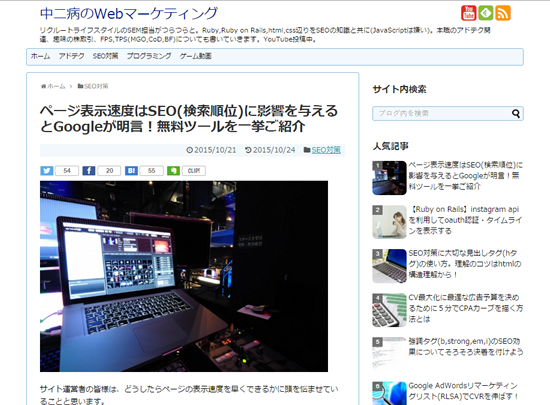Open the YouTube channel icon

point(468,13)
